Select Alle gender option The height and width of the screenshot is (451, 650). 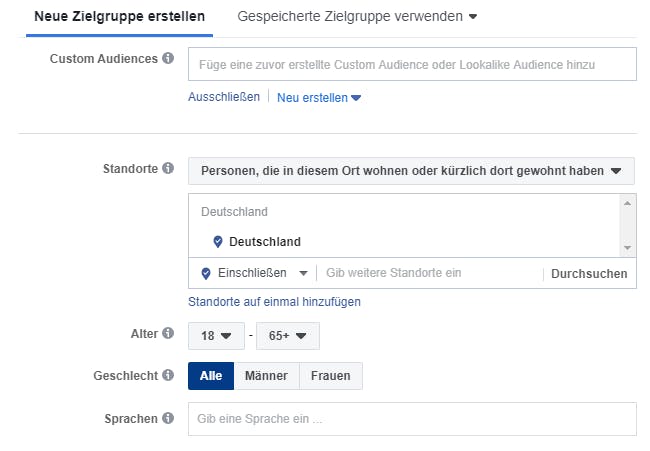tap(211, 376)
